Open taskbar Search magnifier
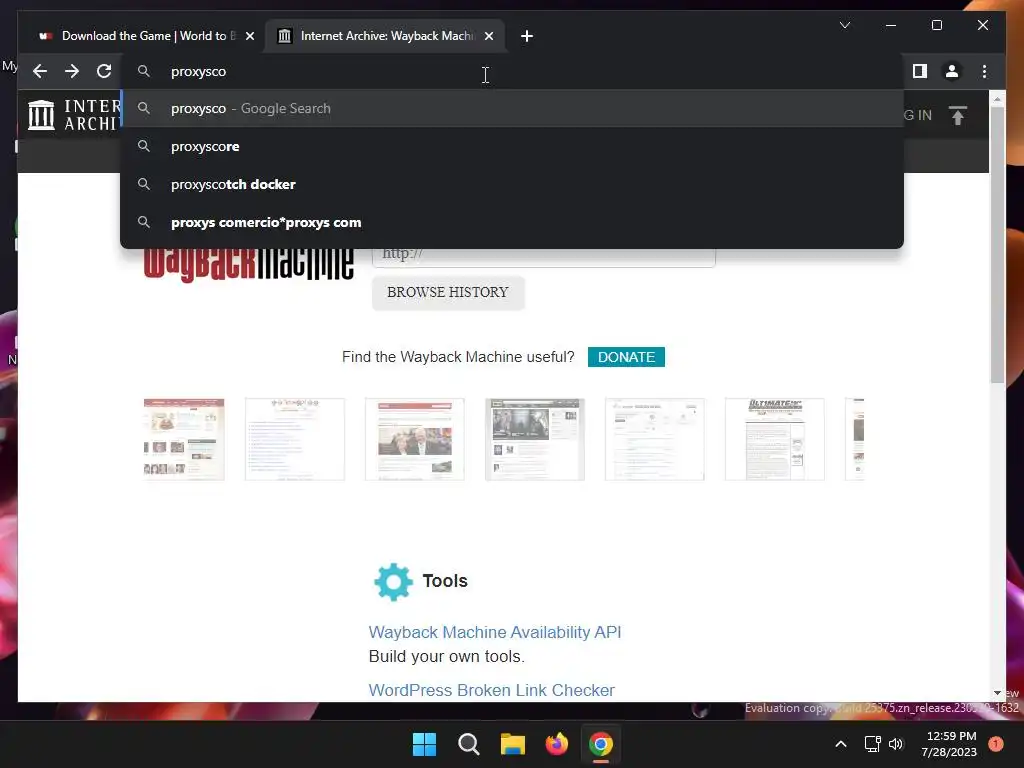This screenshot has height=768, width=1024. click(x=468, y=744)
